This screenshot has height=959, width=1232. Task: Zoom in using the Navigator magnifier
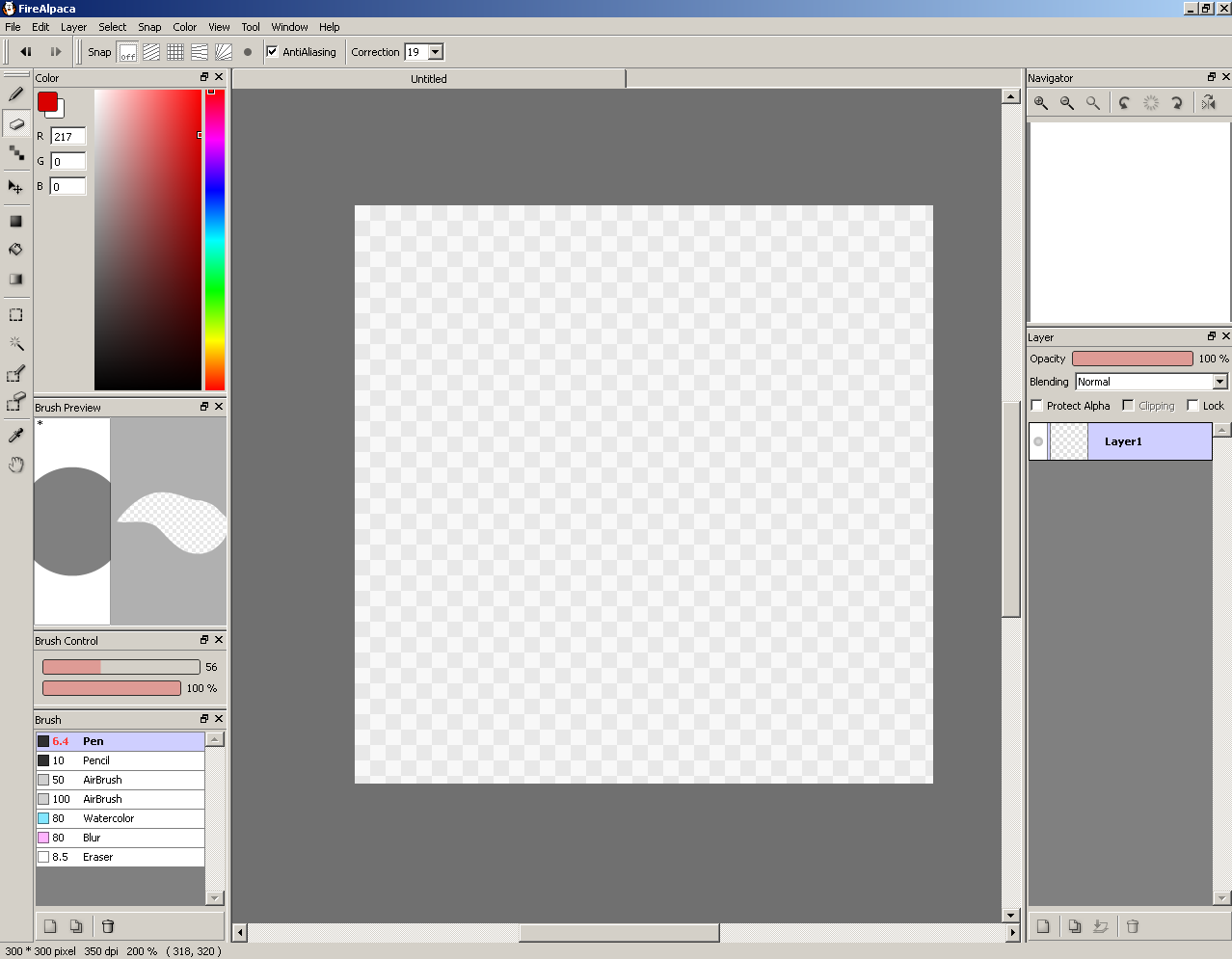1041,102
